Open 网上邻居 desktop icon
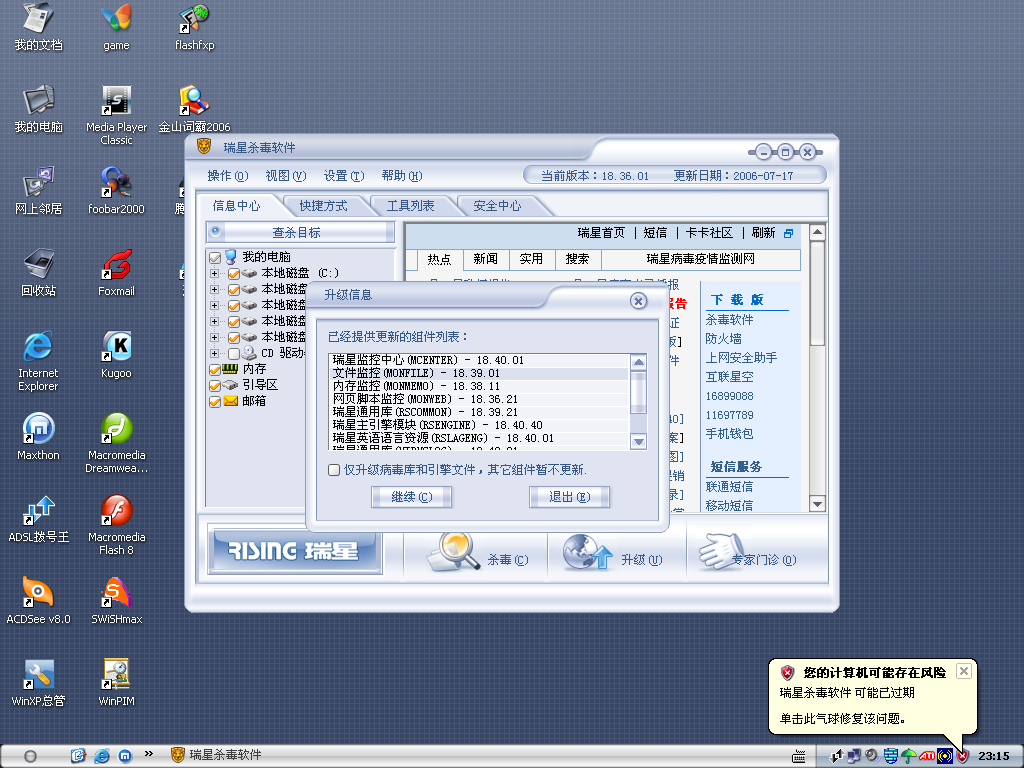 point(39,191)
